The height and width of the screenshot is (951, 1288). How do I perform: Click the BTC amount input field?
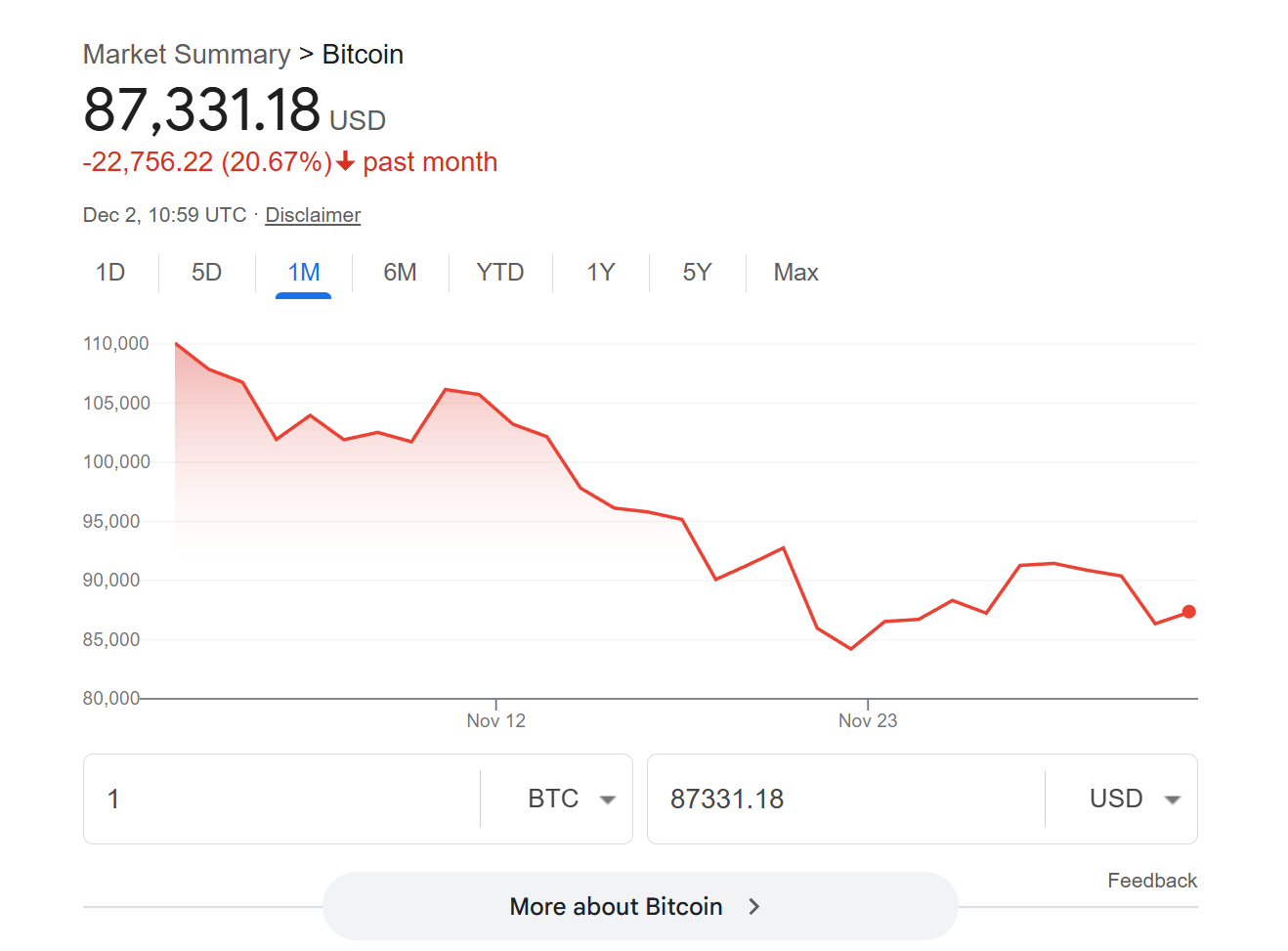tap(283, 800)
